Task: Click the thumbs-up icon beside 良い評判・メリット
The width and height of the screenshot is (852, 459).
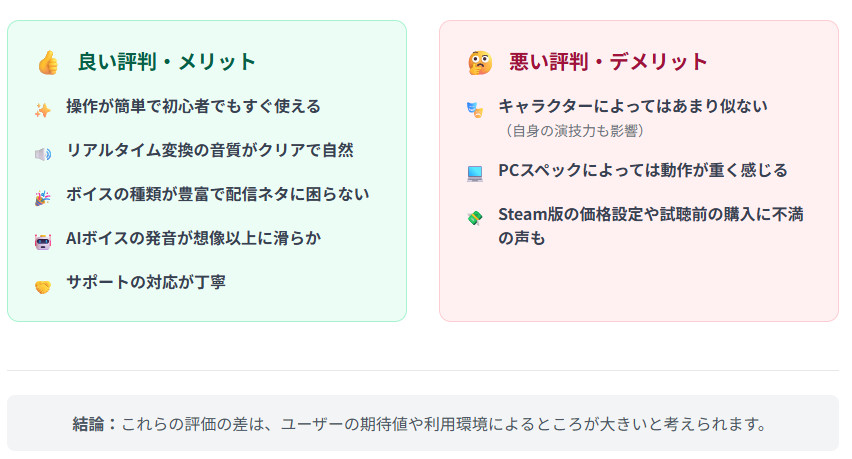Action: pos(48,63)
